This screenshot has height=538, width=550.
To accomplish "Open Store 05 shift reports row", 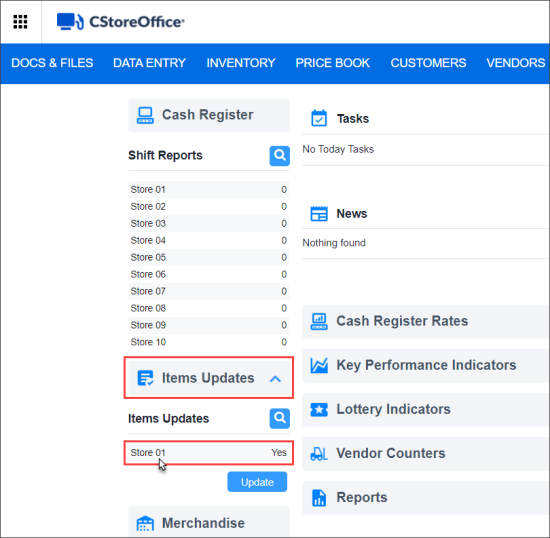I will (x=209, y=257).
